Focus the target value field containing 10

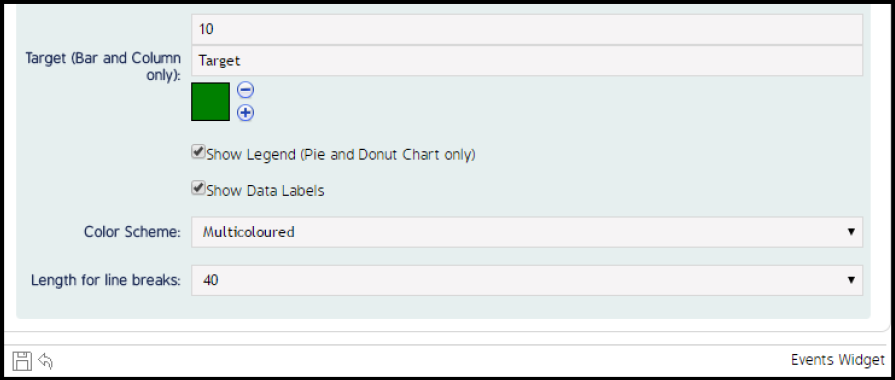point(527,29)
